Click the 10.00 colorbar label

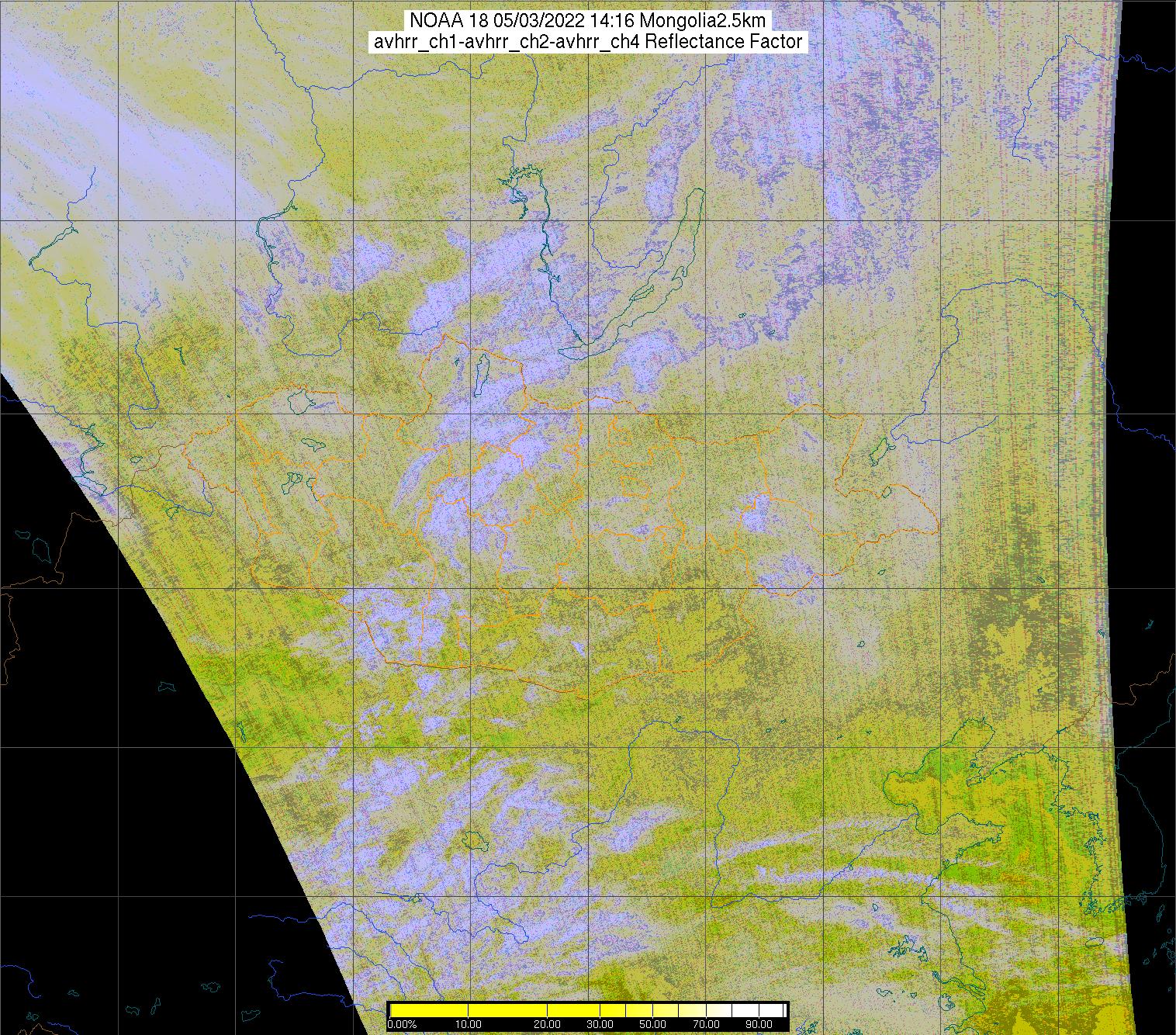click(469, 1025)
